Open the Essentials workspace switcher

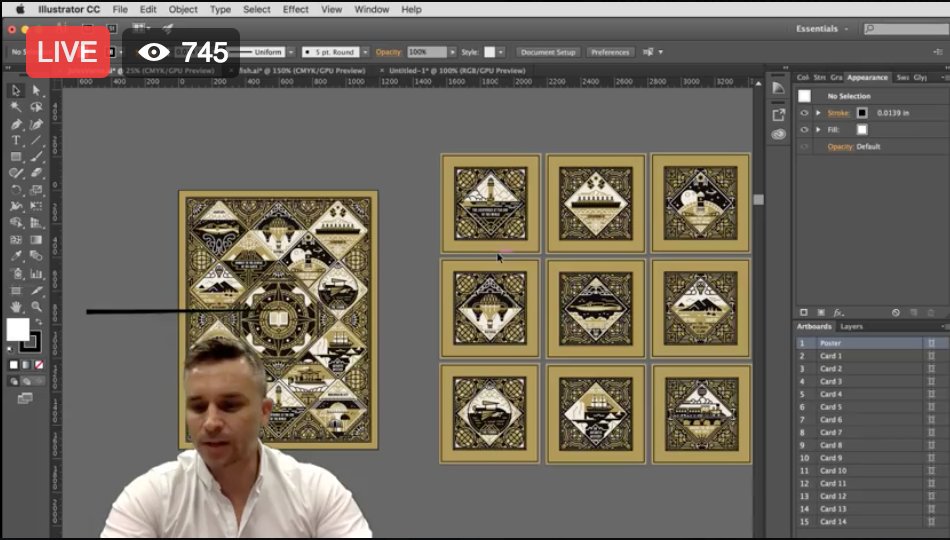(x=822, y=28)
